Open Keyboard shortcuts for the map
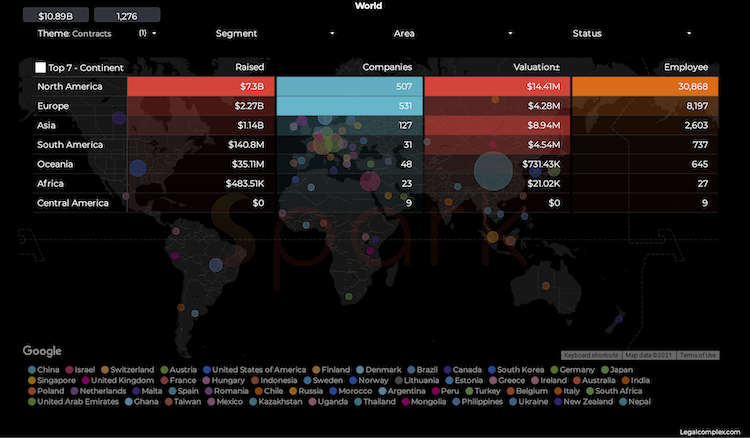The image size is (750, 438). coord(591,355)
